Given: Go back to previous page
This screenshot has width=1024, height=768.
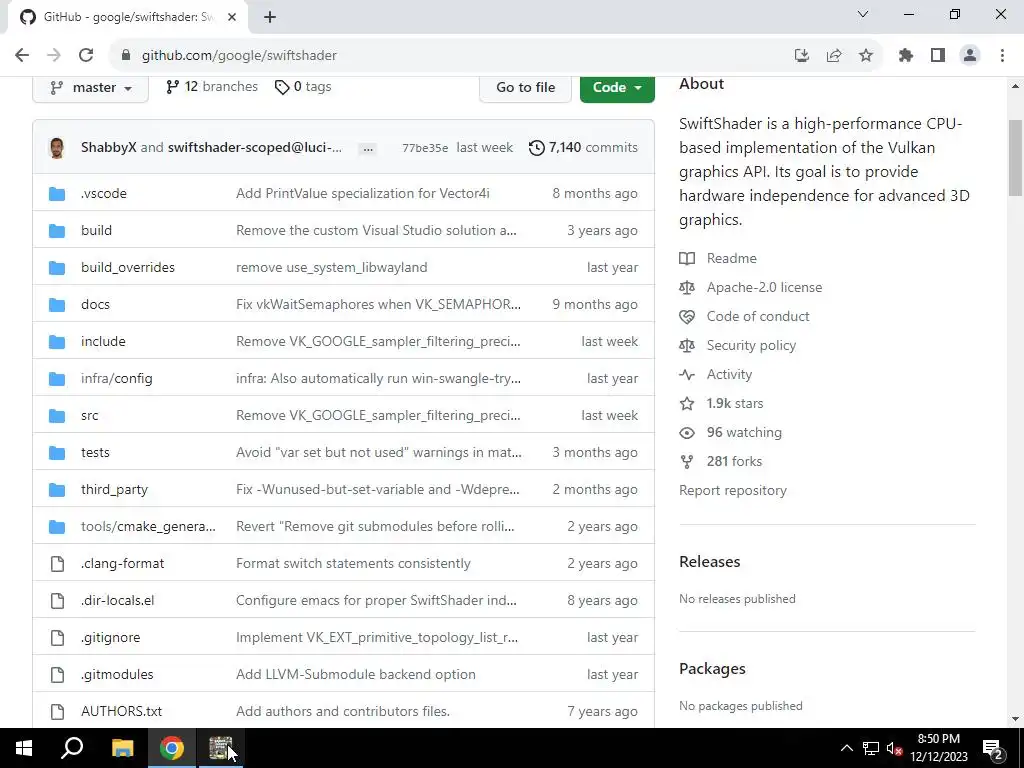Looking at the screenshot, I should (x=22, y=56).
